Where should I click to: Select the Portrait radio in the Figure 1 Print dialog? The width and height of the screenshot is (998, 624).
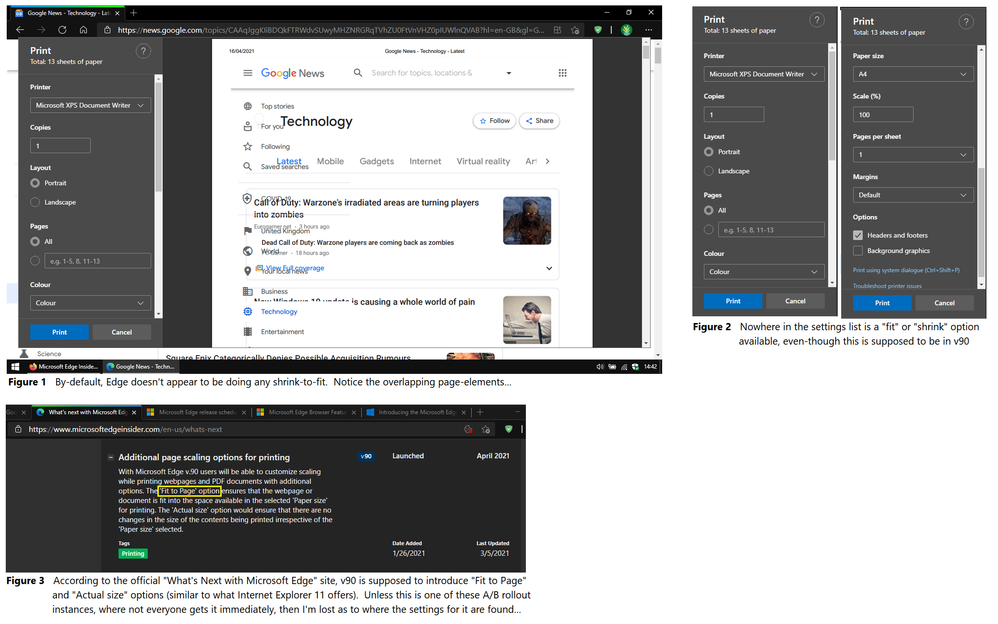point(35,183)
